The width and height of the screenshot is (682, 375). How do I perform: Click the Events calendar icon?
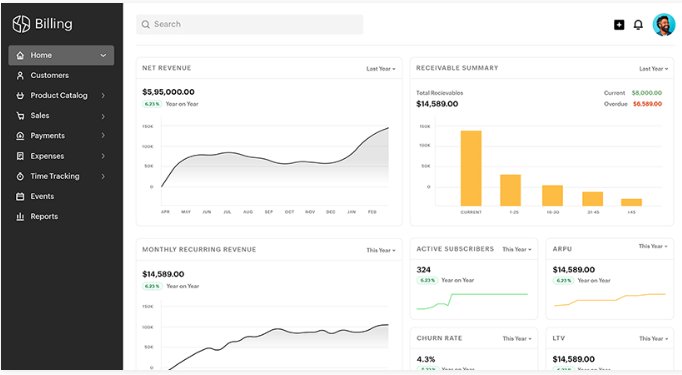(x=20, y=197)
